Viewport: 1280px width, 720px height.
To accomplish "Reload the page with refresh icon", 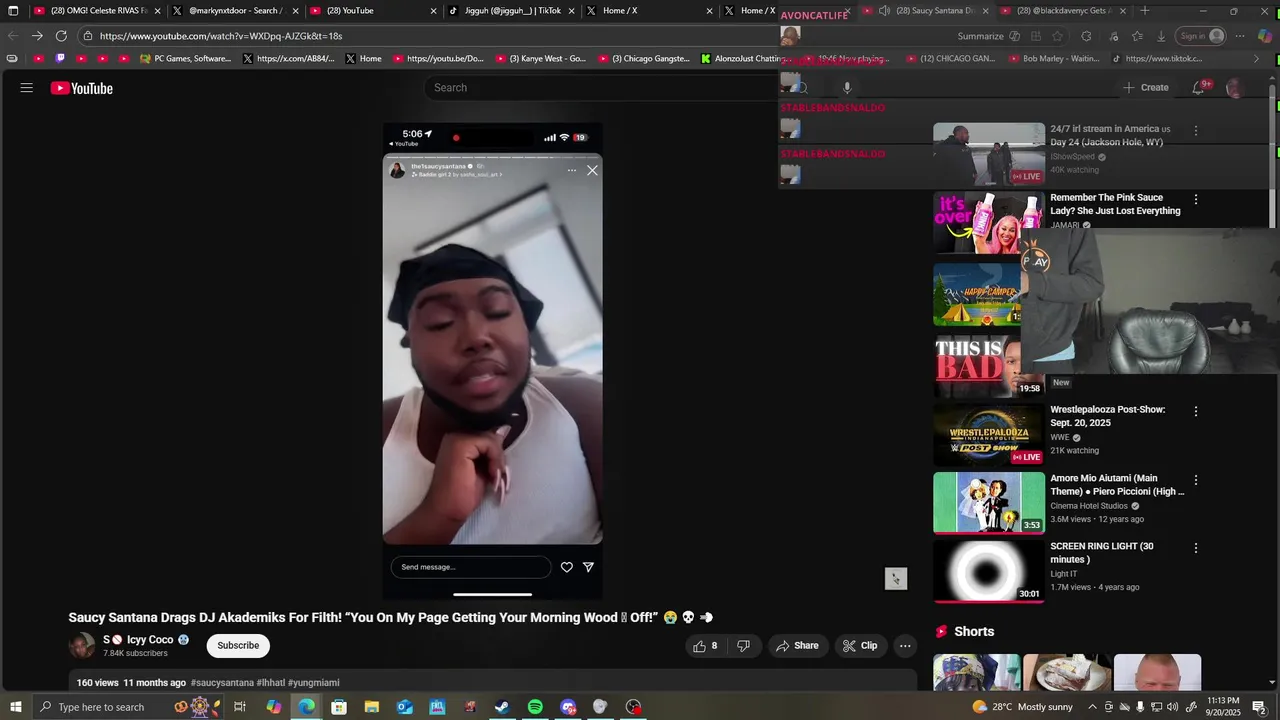I will (x=61, y=36).
